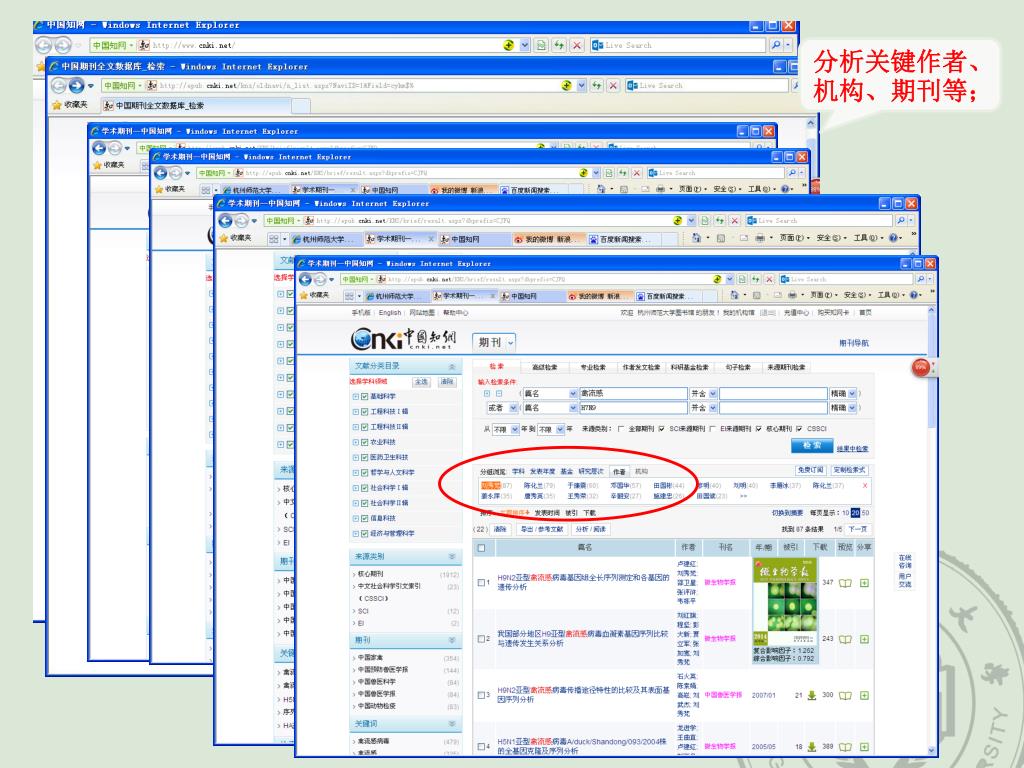Click the CNKI 中国知网 logo

[403, 338]
